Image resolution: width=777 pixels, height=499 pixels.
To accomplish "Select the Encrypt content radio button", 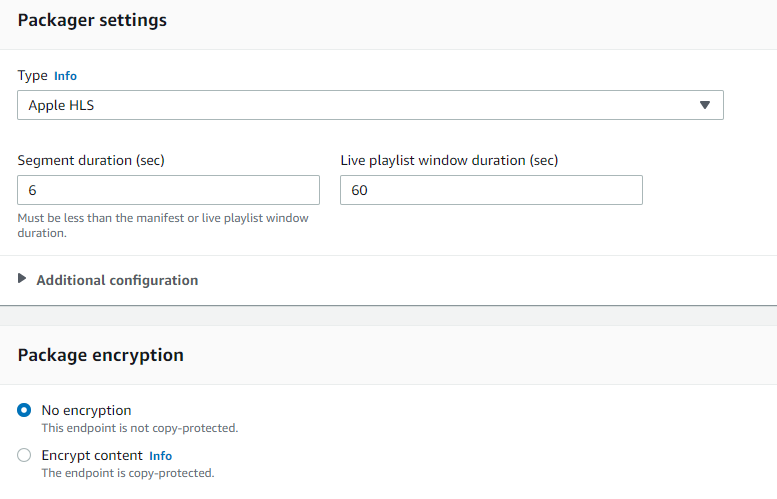I will pyautogui.click(x=25, y=456).
